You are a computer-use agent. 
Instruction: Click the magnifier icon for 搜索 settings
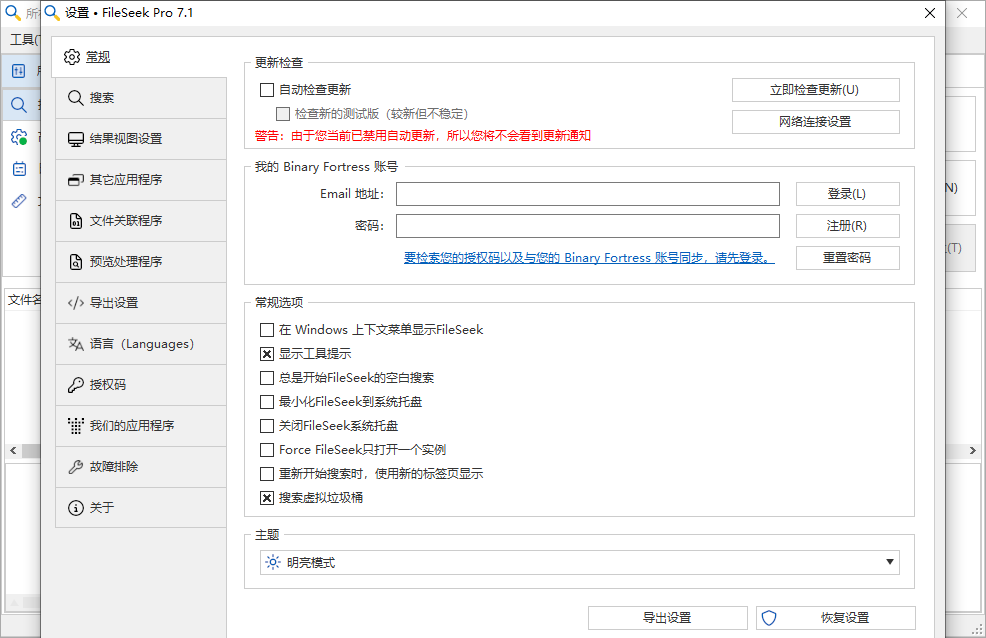[x=75, y=98]
